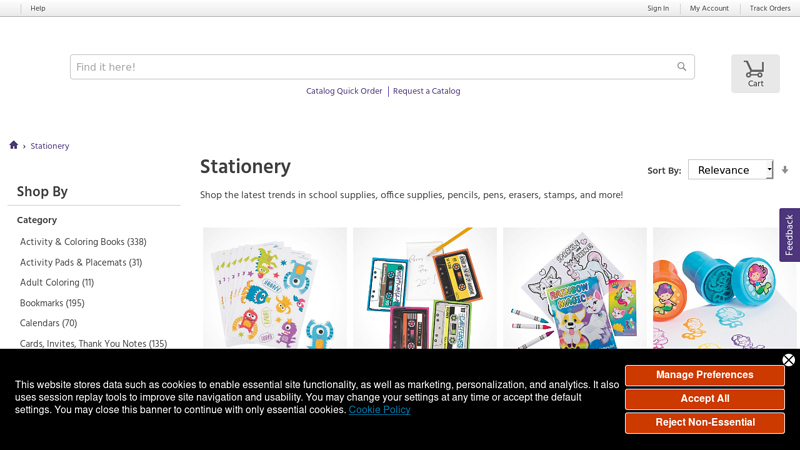The image size is (800, 450).
Task: Filter by Activity & Coloring Books (338)
Action: click(83, 242)
